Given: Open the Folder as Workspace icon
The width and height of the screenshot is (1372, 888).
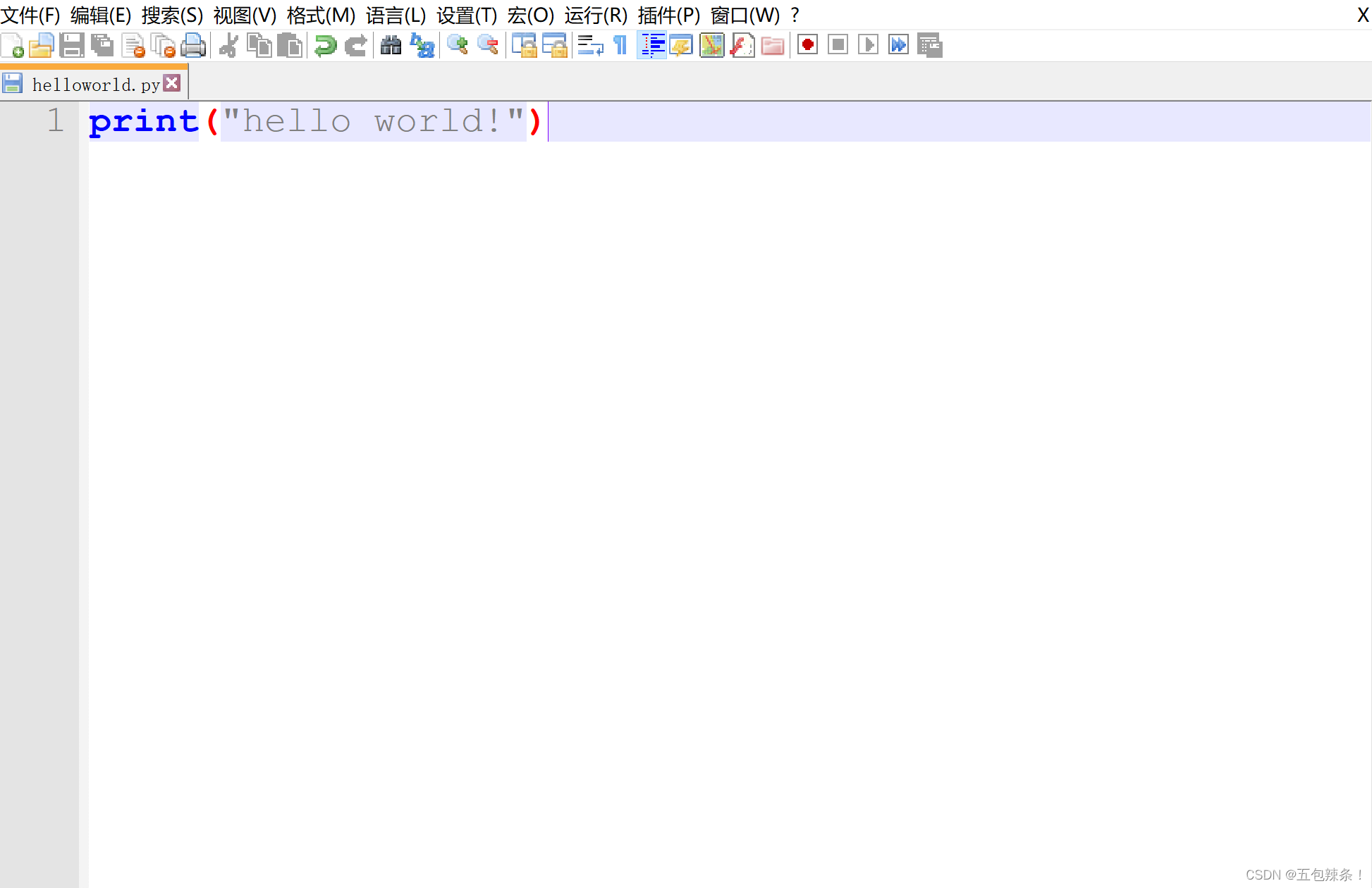Looking at the screenshot, I should 773,46.
